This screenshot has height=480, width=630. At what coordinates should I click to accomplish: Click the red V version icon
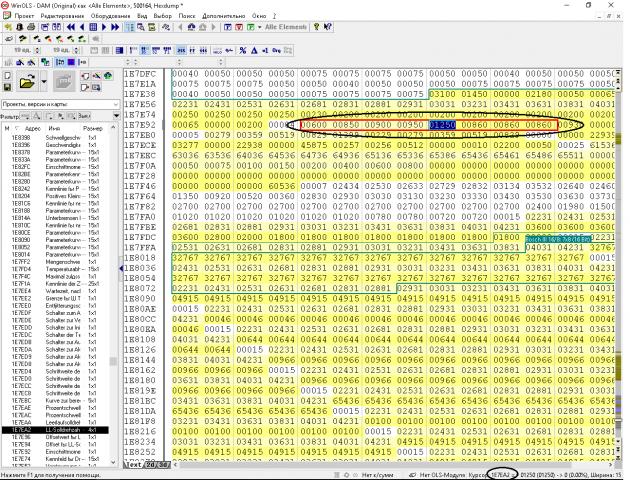tap(239, 27)
